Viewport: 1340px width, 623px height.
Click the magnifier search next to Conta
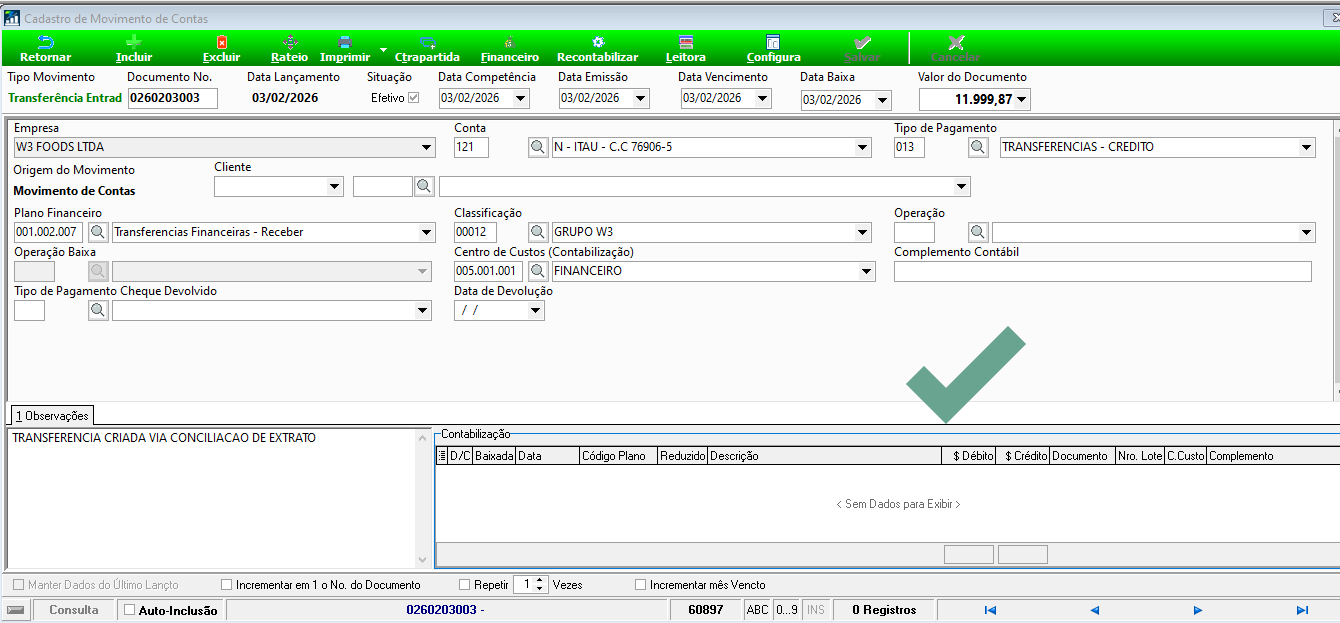pos(538,147)
